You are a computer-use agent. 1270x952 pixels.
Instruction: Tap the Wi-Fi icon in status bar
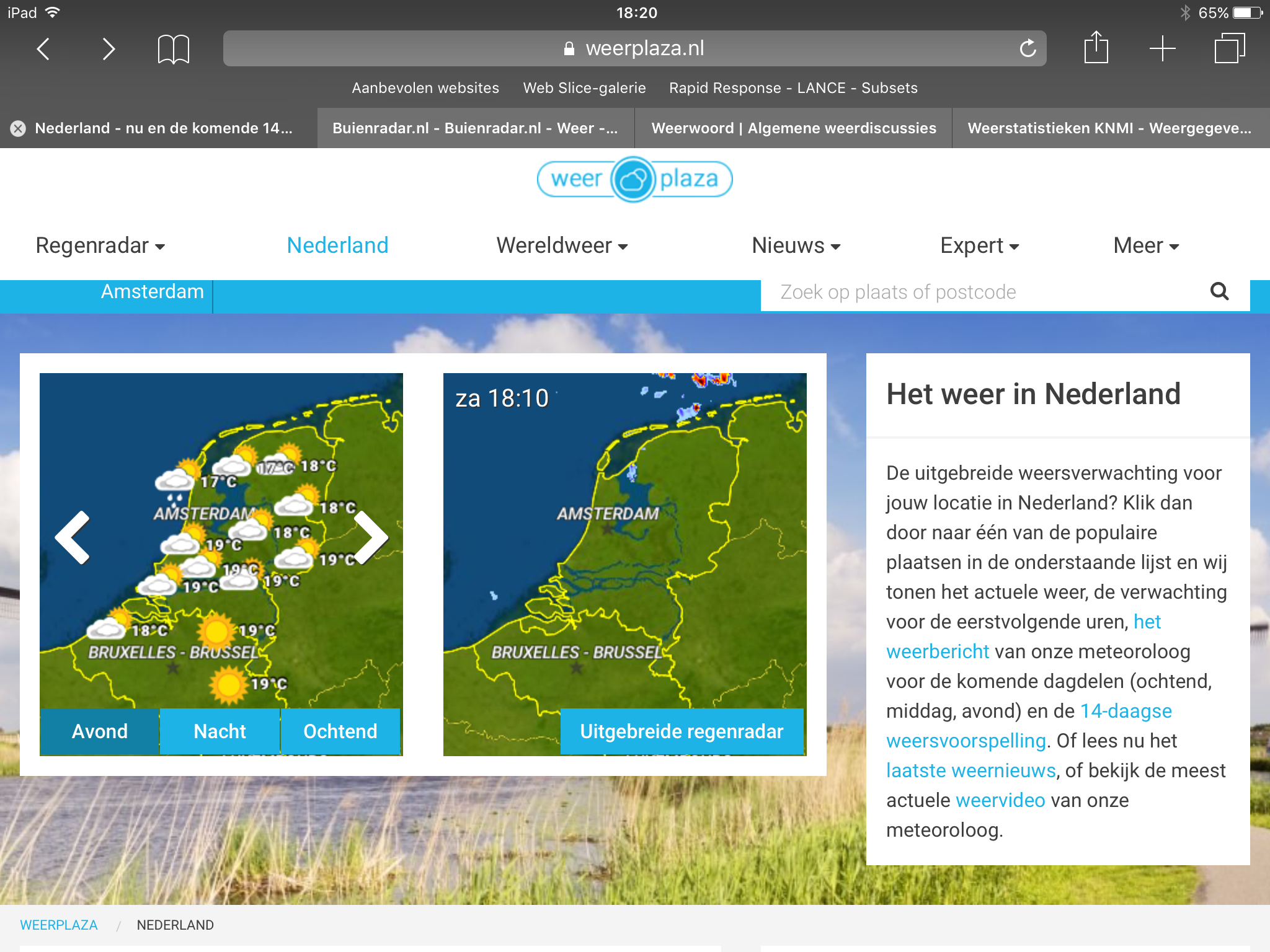point(53,12)
